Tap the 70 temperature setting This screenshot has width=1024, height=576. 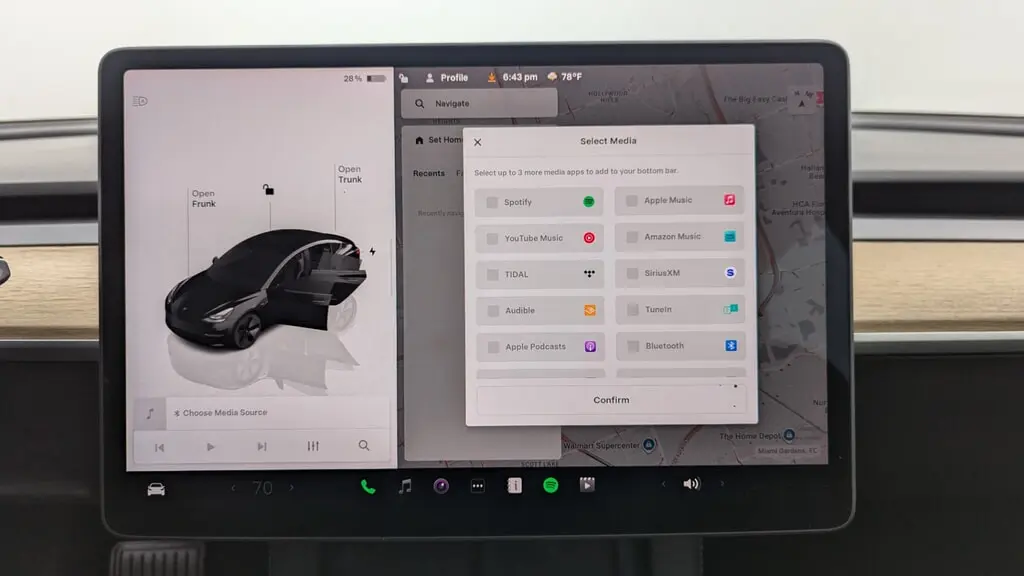coord(263,488)
